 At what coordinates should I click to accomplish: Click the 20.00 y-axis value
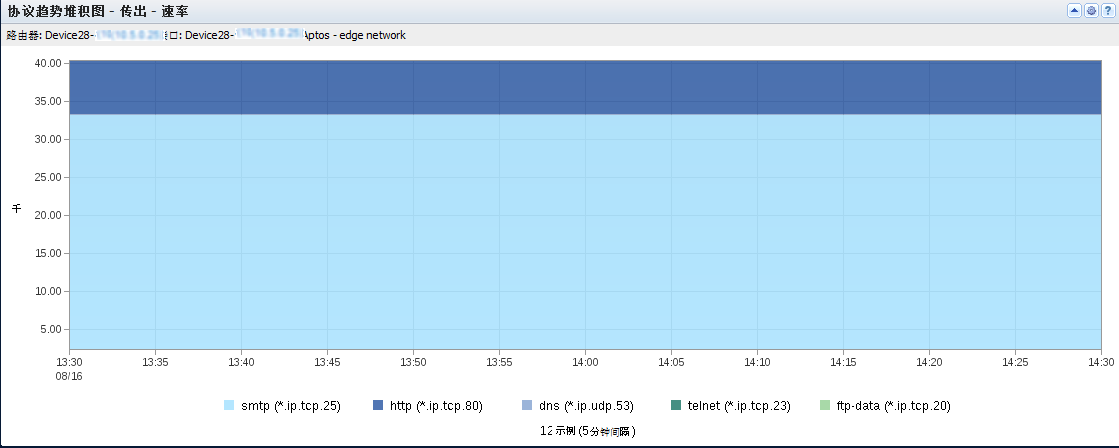[x=50, y=215]
